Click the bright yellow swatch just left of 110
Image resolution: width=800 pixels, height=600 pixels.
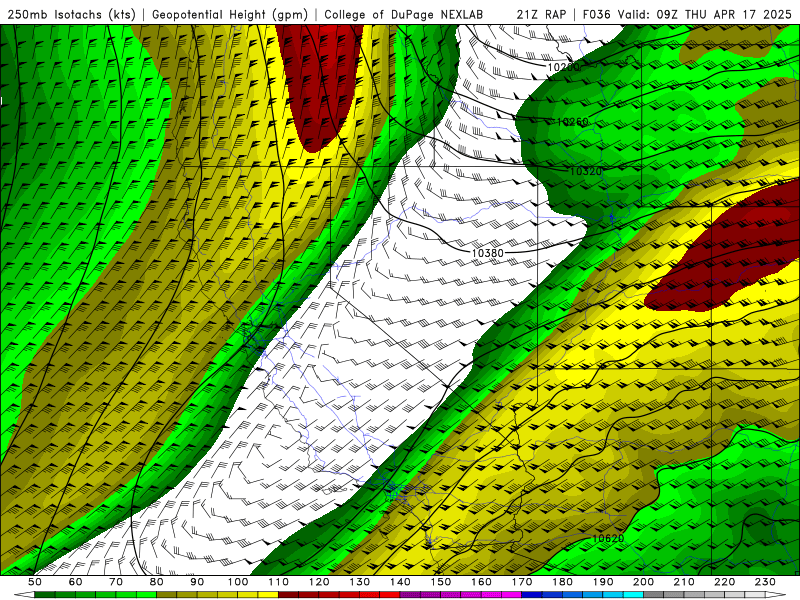pos(268,595)
